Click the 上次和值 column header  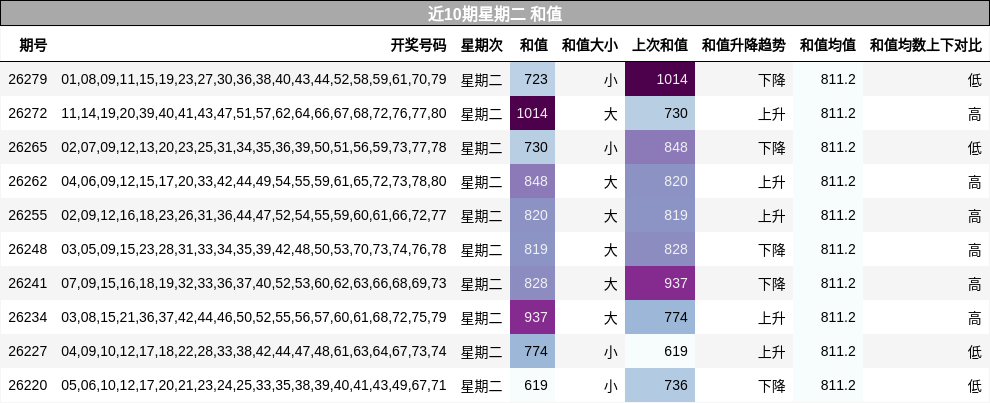[x=660, y=45]
